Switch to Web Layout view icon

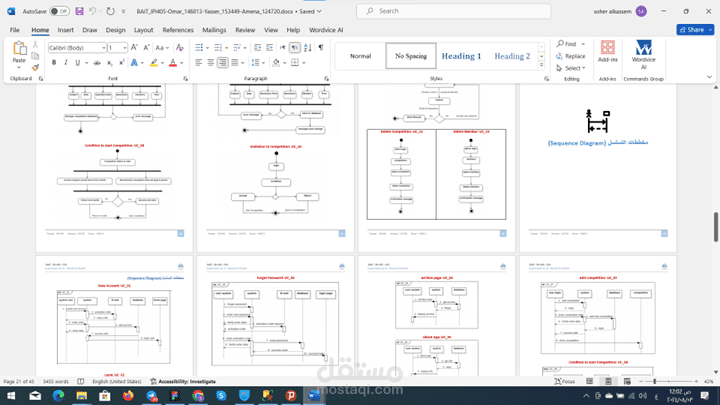(x=627, y=381)
